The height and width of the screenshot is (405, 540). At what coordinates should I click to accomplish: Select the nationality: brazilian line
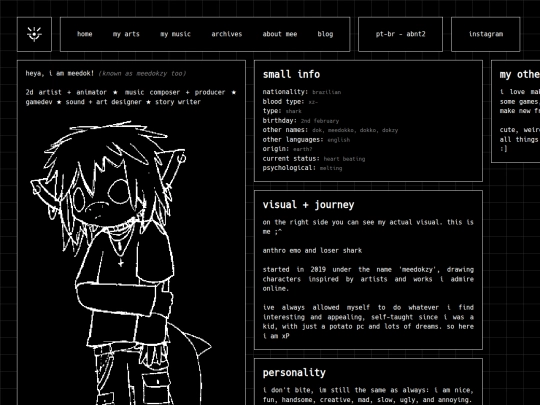tap(302, 92)
